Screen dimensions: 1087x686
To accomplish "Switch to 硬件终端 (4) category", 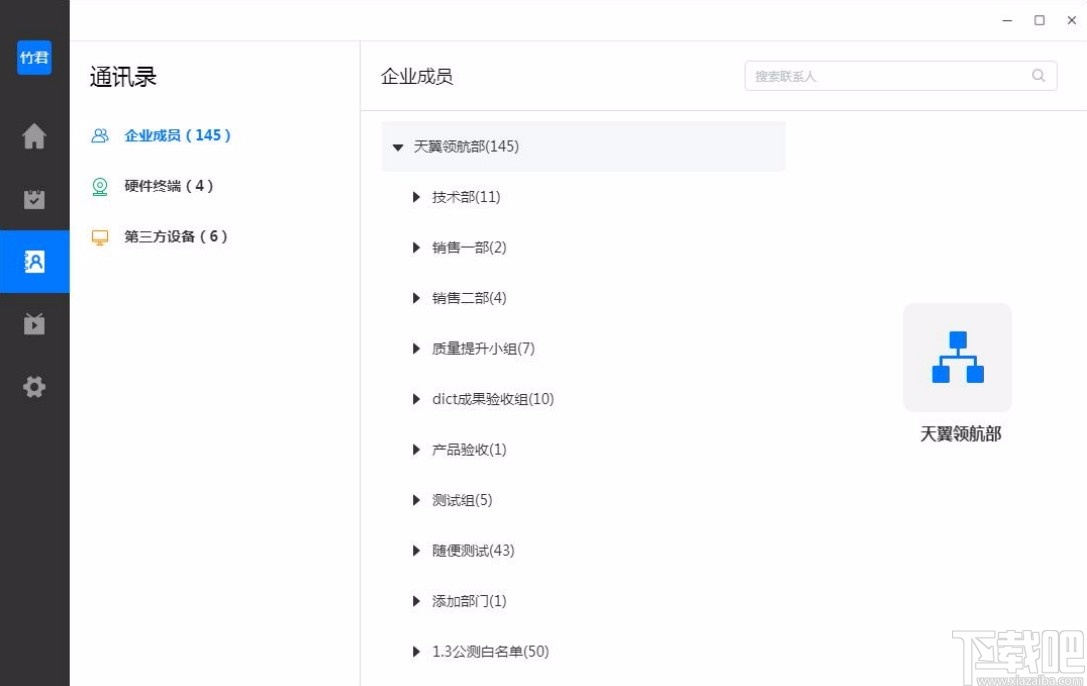I will coord(168,186).
